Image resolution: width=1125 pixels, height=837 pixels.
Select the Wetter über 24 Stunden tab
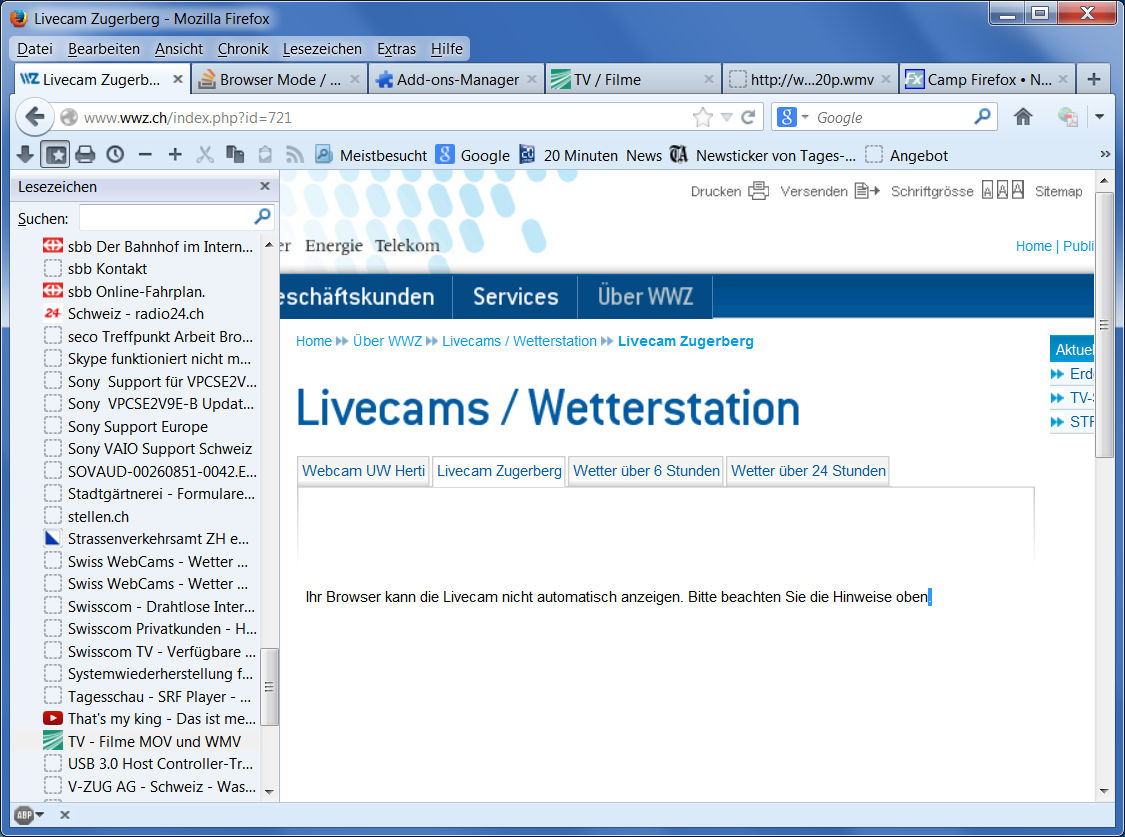pos(808,471)
